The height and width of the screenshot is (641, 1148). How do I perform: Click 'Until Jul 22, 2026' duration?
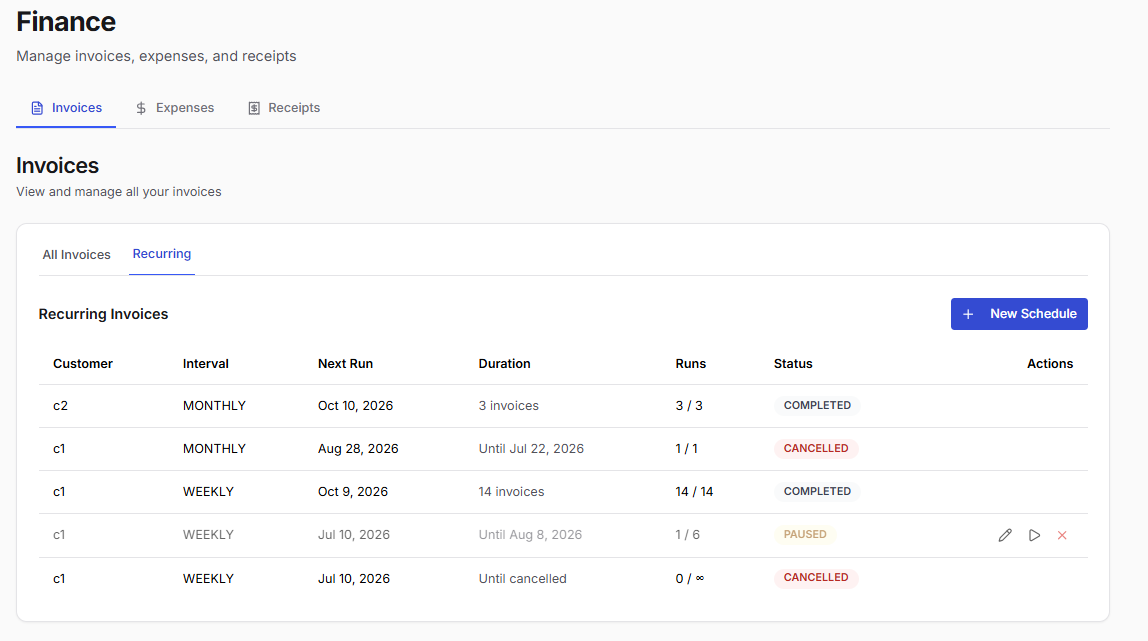tap(532, 449)
